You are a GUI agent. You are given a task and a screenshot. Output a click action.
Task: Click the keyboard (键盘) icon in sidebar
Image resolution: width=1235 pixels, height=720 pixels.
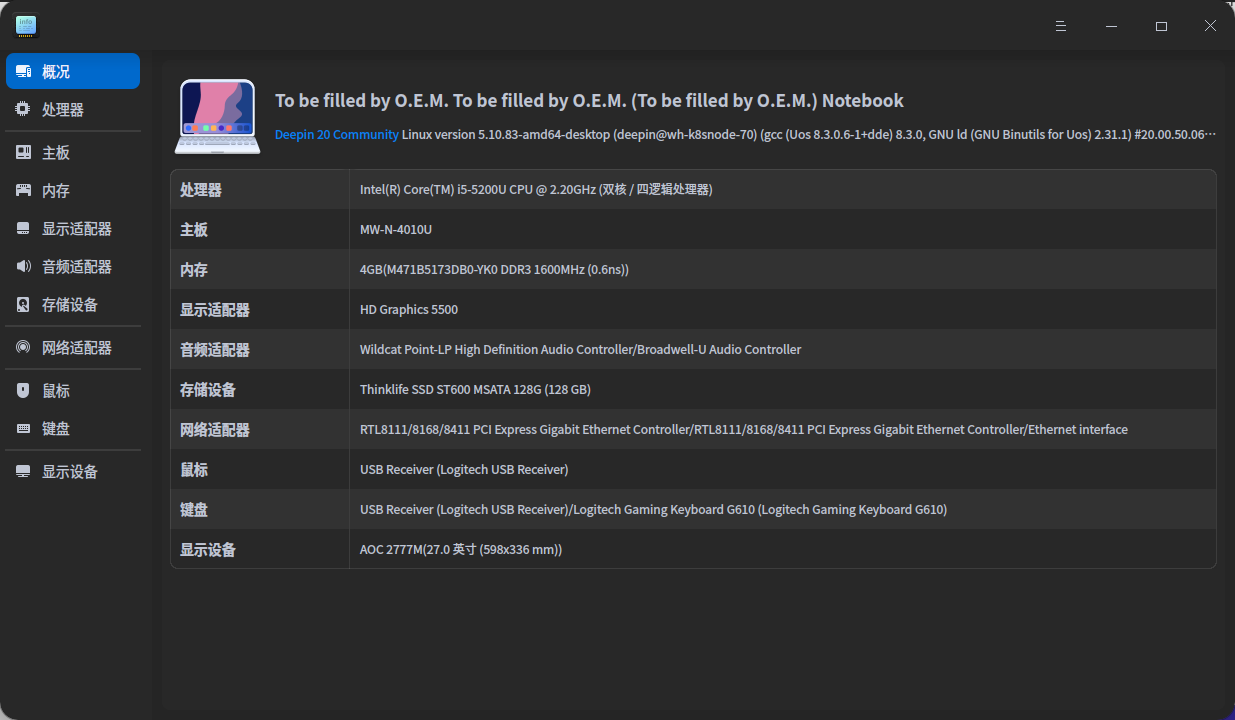tap(23, 429)
